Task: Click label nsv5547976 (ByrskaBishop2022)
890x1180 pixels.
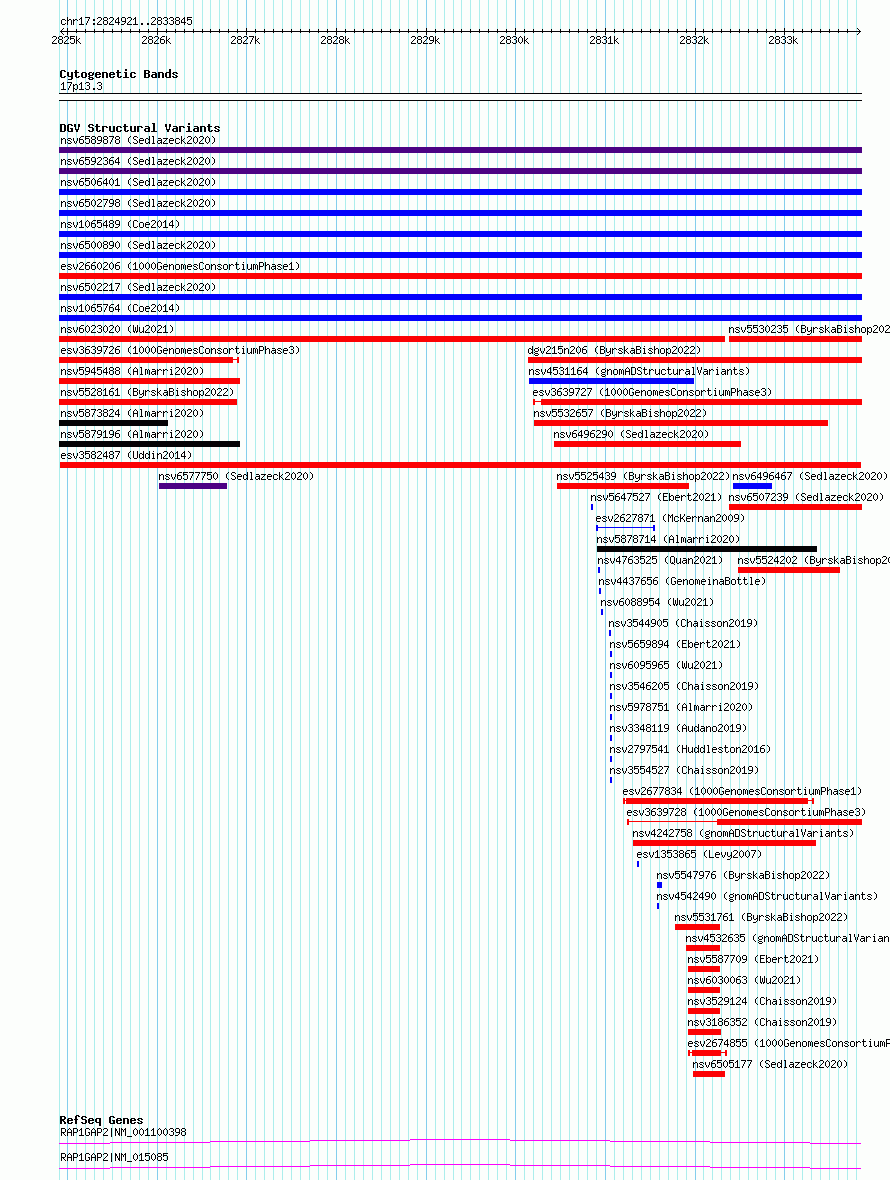Action: coord(743,878)
